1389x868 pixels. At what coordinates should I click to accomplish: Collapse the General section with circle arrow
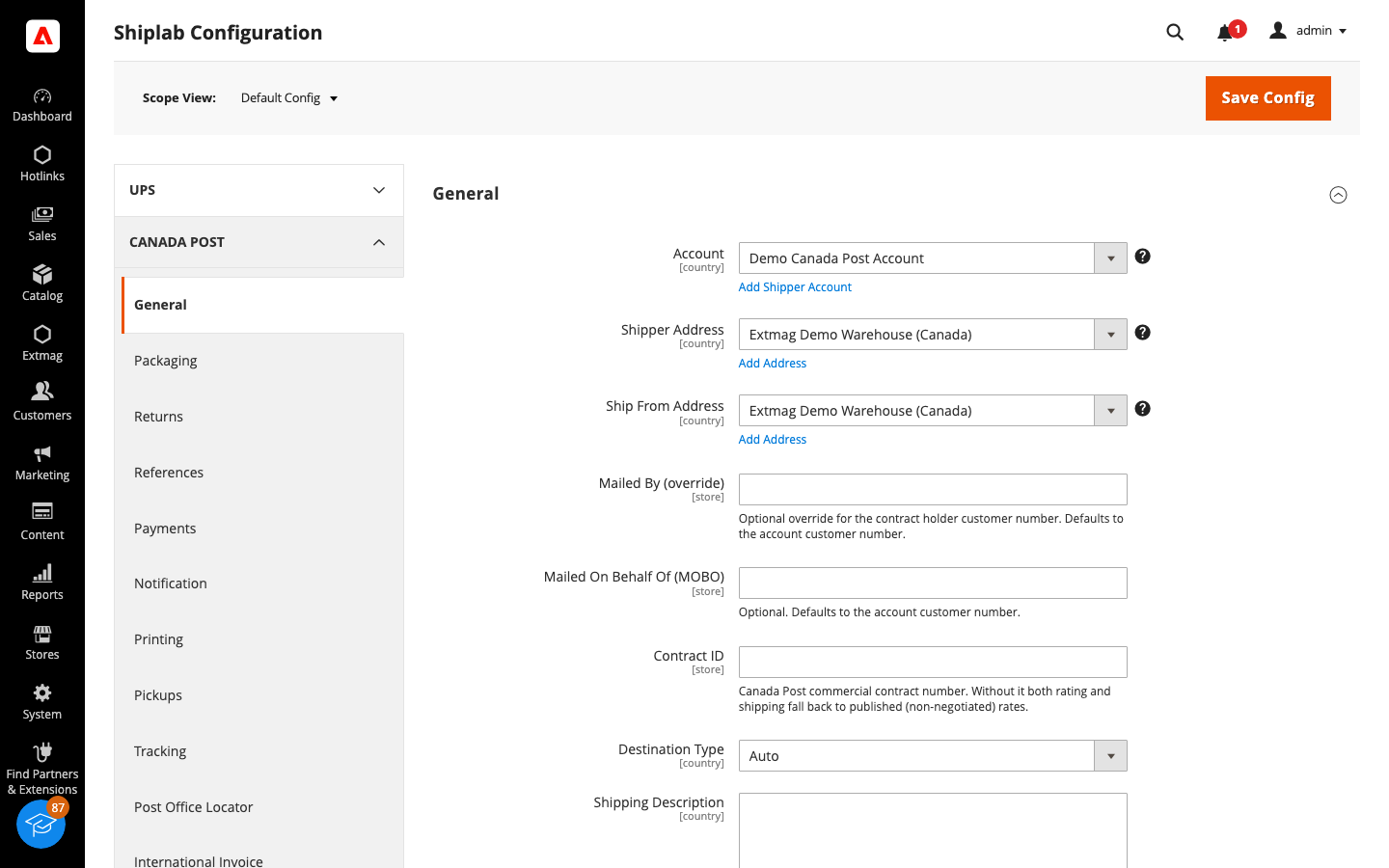click(1338, 195)
